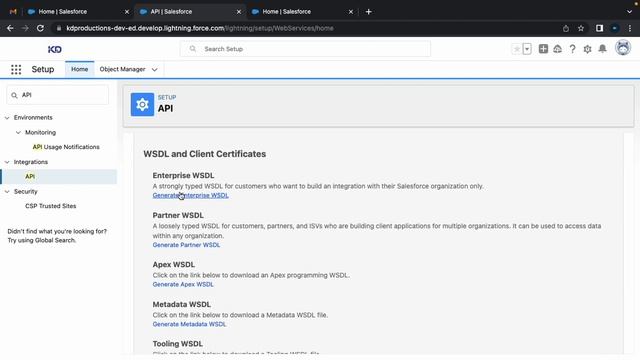Image resolution: width=640 pixels, height=360 pixels.
Task: Click Generate Partner WSDL link
Action: point(186,245)
